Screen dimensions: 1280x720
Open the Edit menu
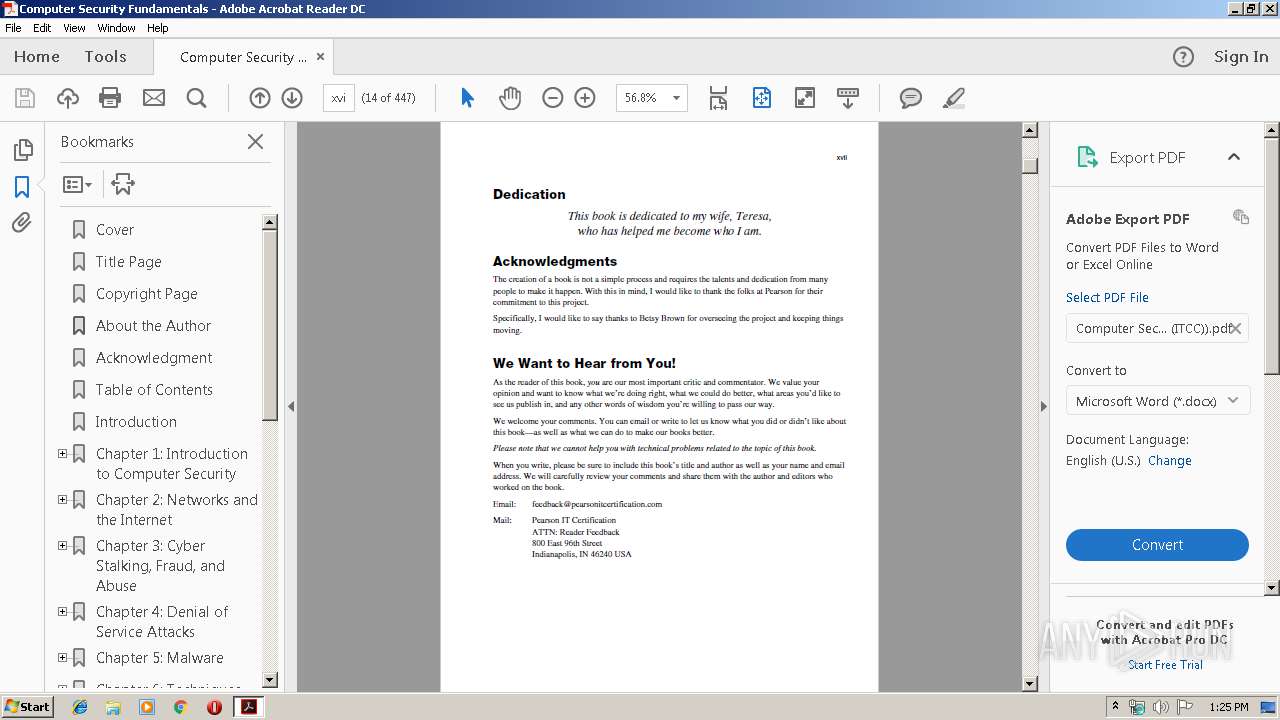(42, 28)
